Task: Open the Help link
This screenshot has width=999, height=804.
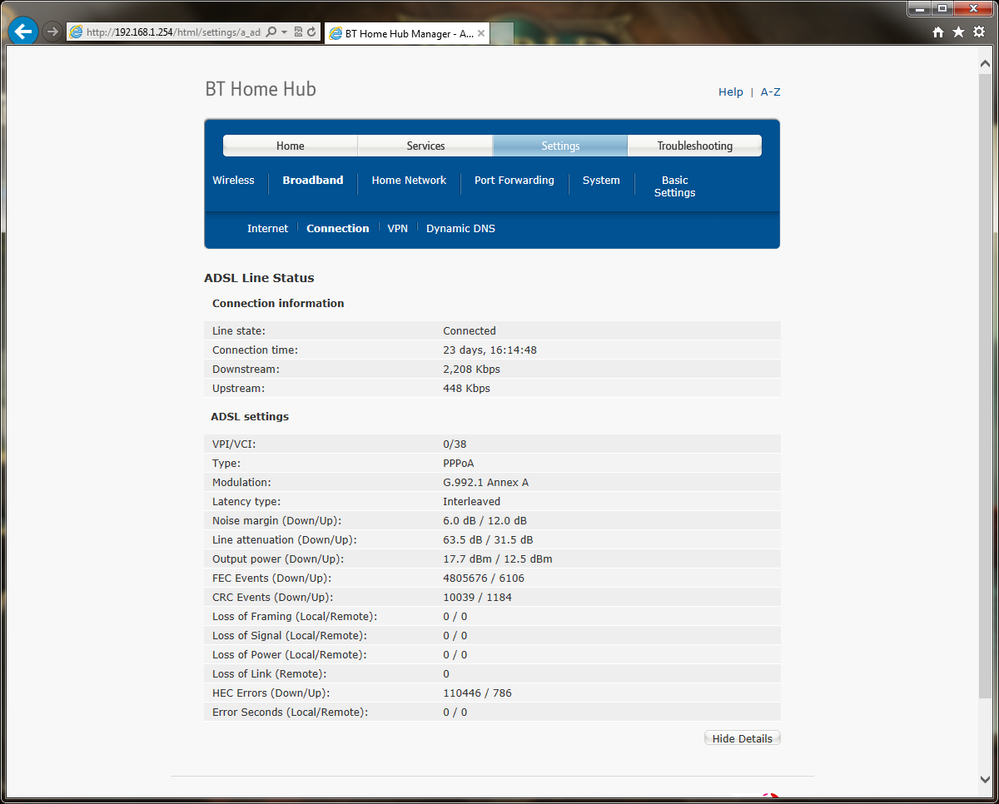Action: (731, 92)
